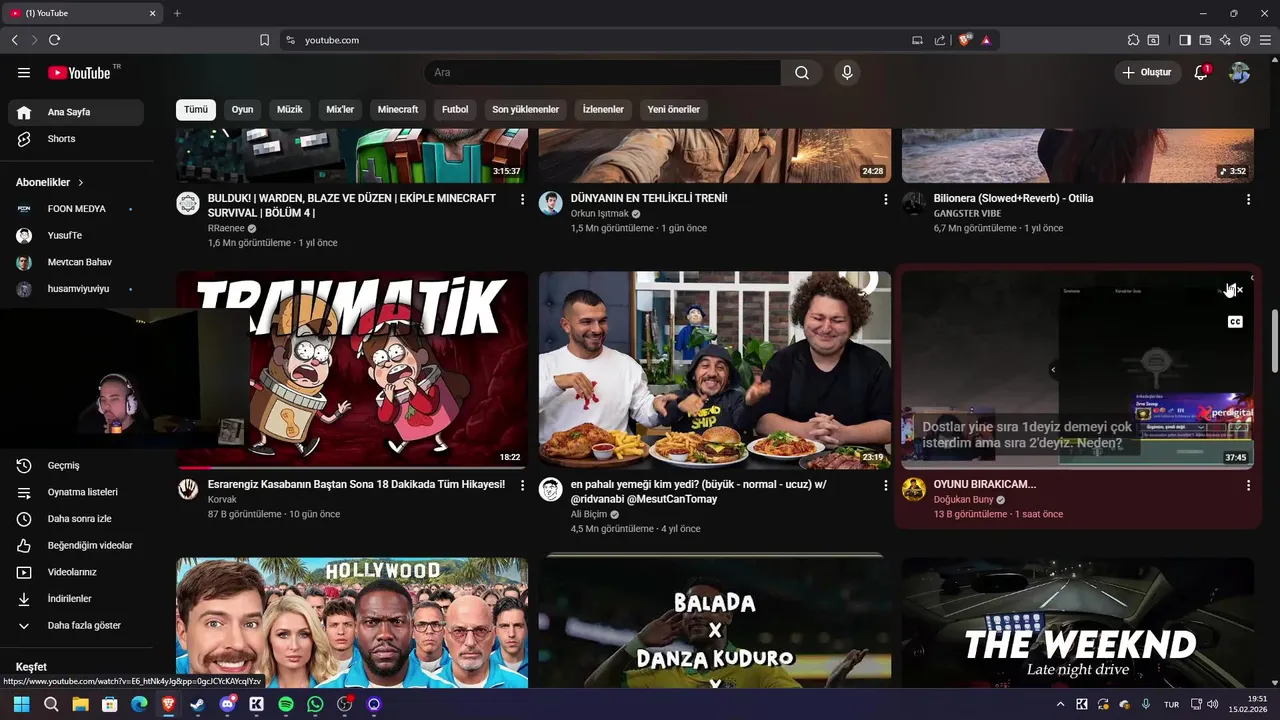
Task: Open options for BULDUK Minecraft video
Action: (522, 200)
